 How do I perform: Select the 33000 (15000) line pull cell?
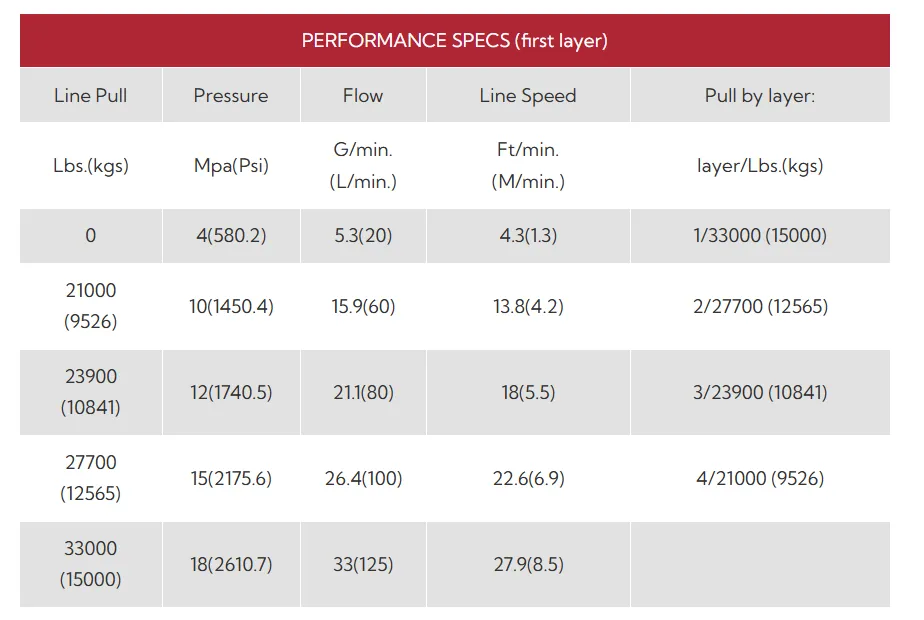tap(91, 564)
